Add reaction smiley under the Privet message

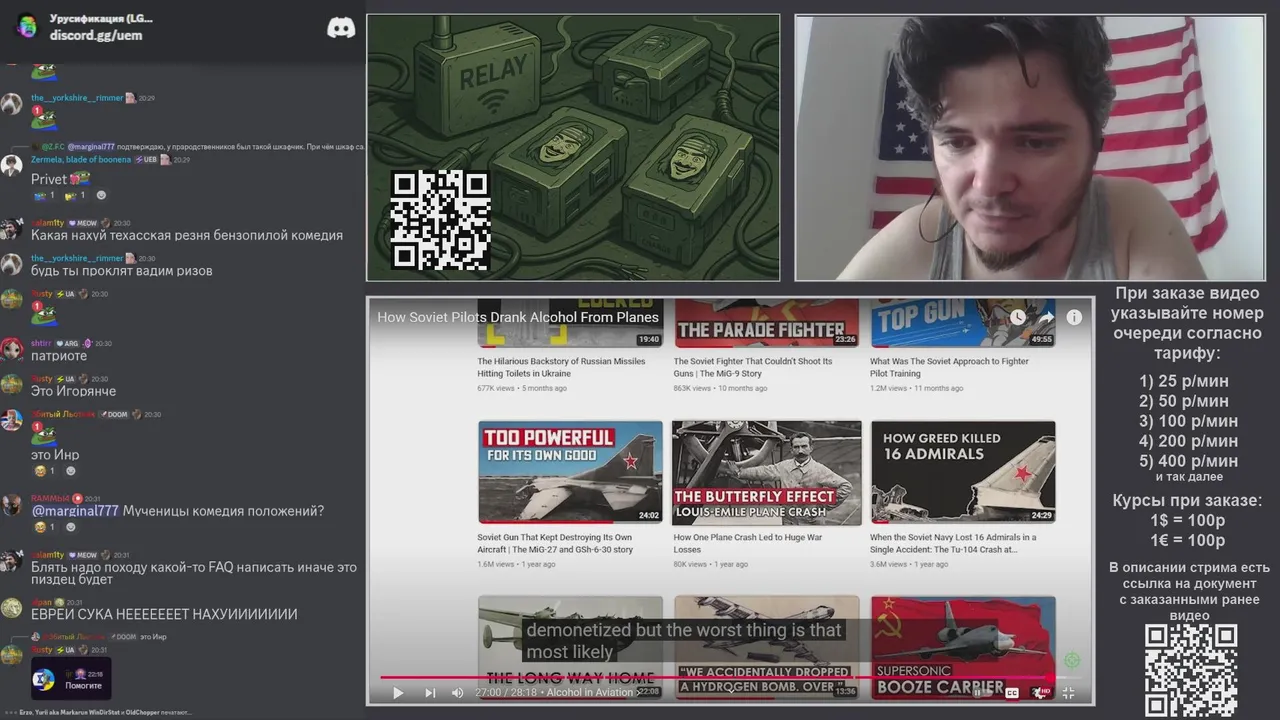(x=100, y=196)
